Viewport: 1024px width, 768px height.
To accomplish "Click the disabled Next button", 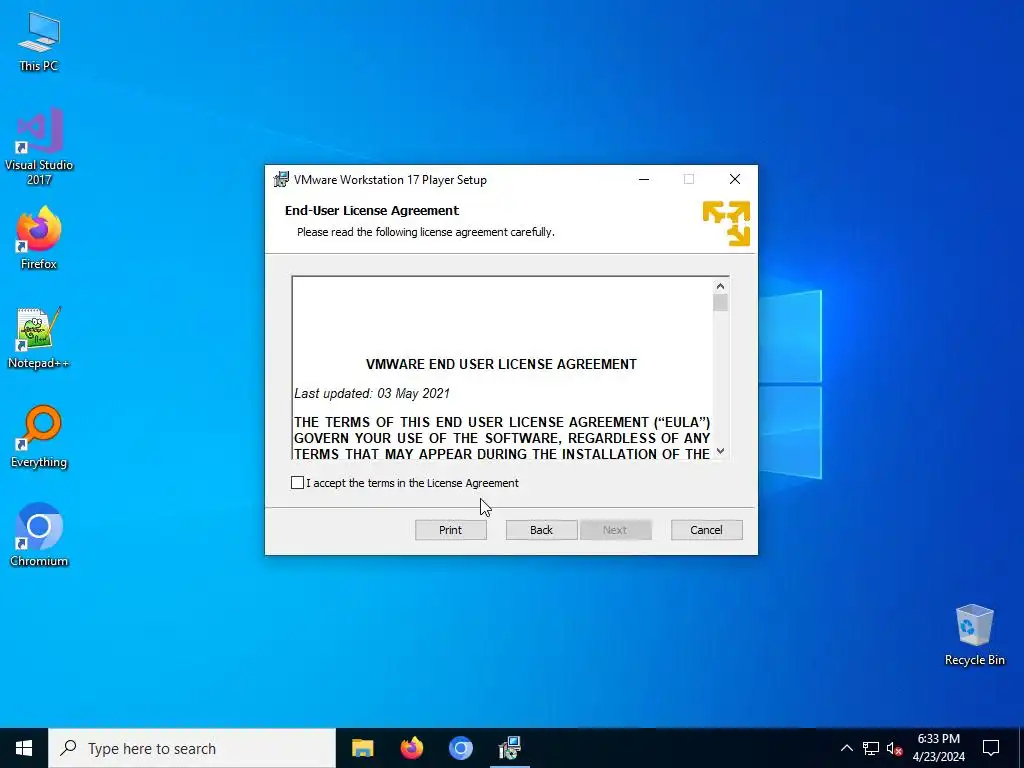I will tap(615, 530).
